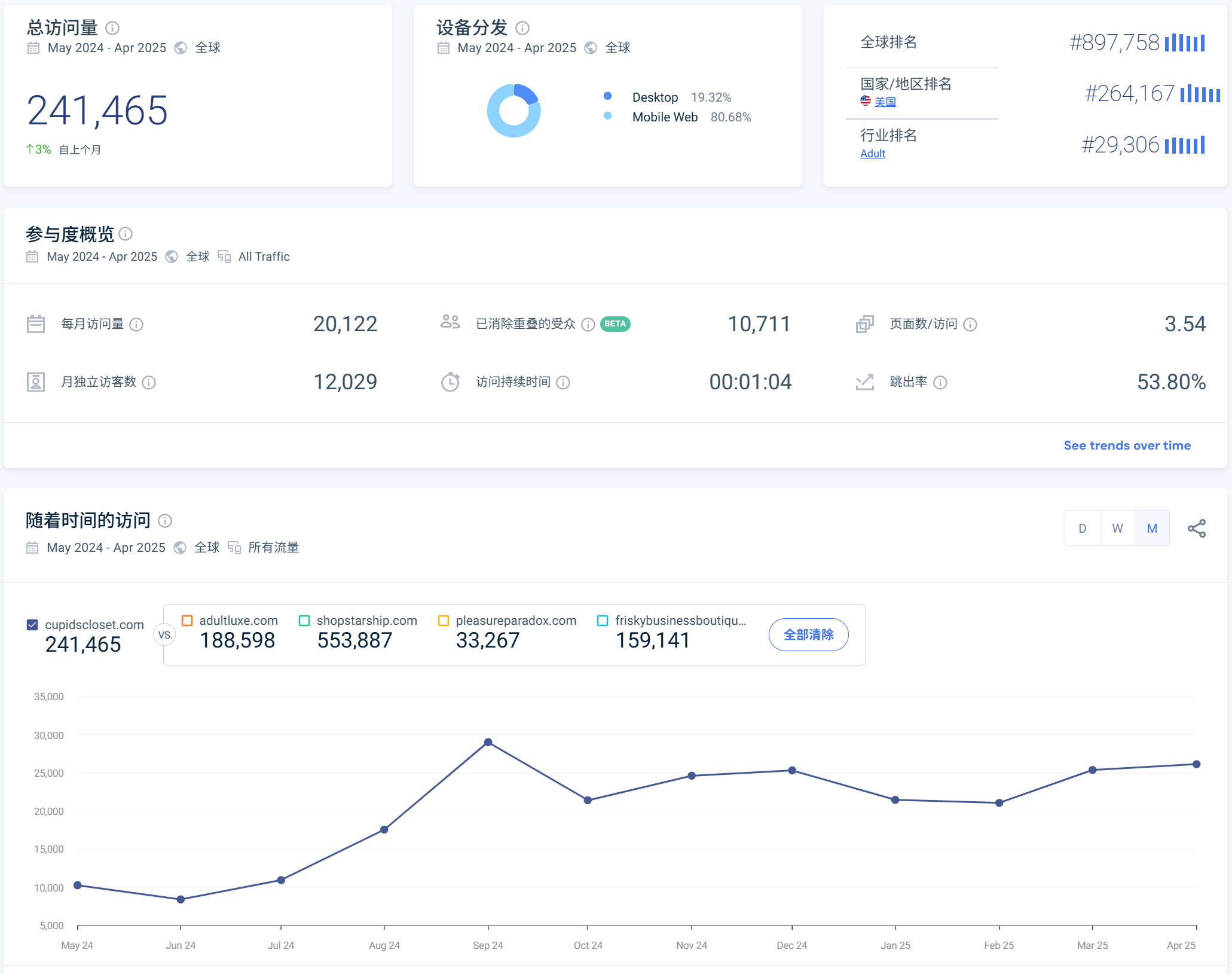Click the visit duration clock icon
Image resolution: width=1232 pixels, height=974 pixels.
coord(450,382)
